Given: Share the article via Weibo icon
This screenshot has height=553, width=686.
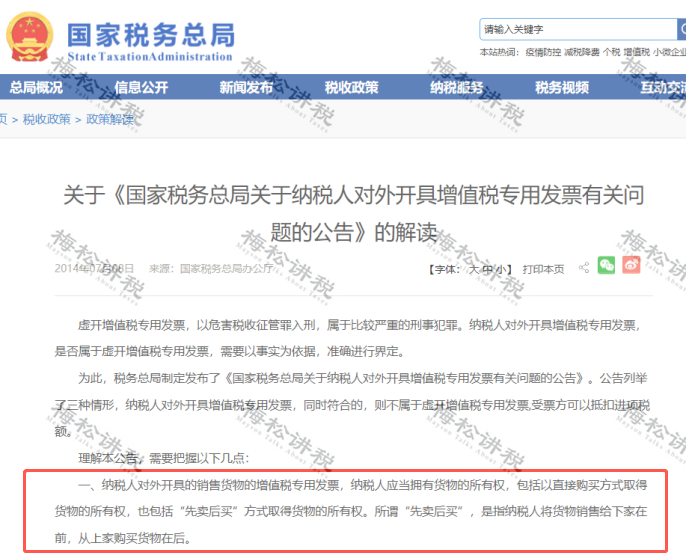Looking at the screenshot, I should click(631, 265).
